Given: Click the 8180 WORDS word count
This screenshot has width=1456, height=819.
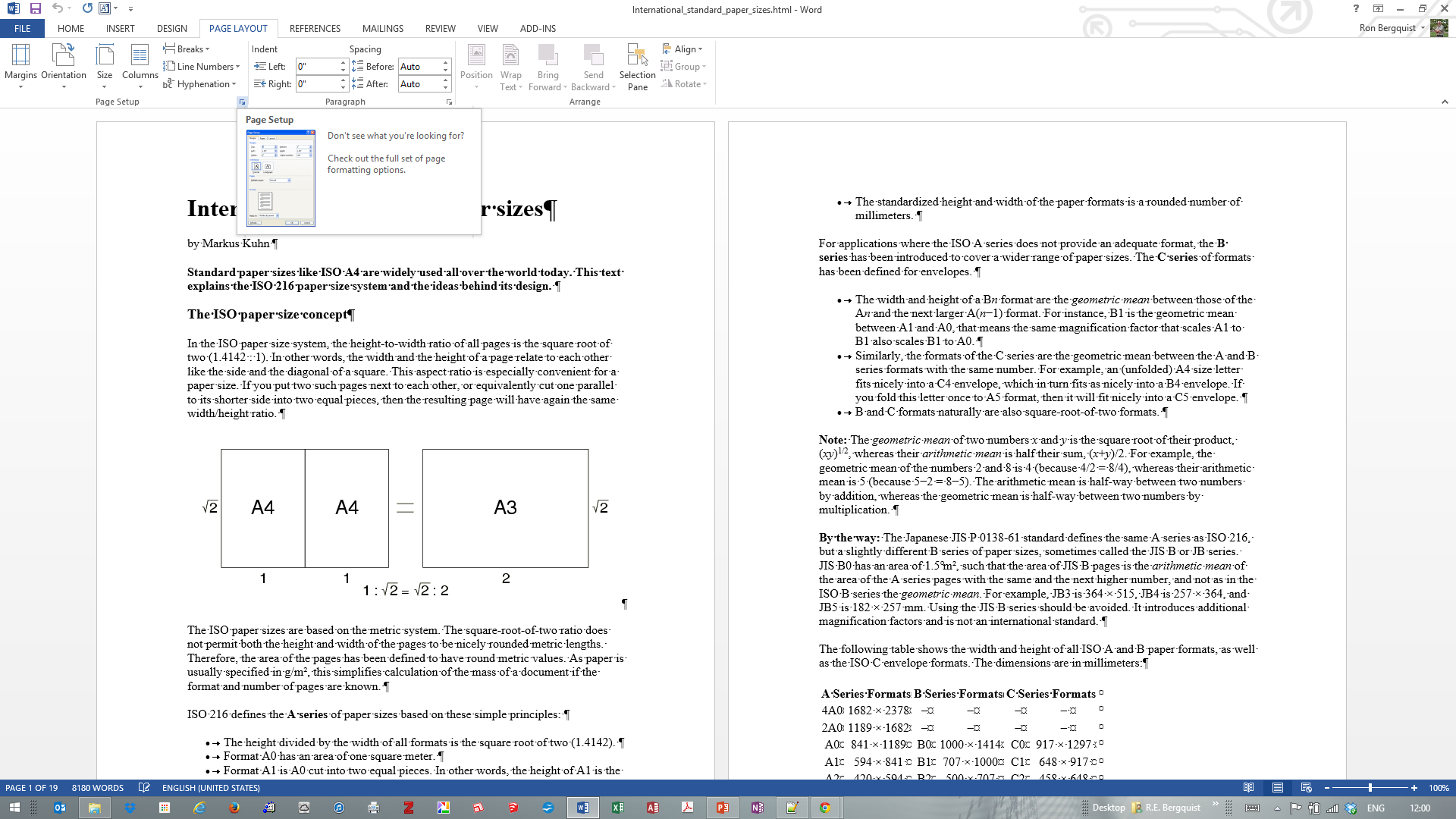Looking at the screenshot, I should click(98, 788).
